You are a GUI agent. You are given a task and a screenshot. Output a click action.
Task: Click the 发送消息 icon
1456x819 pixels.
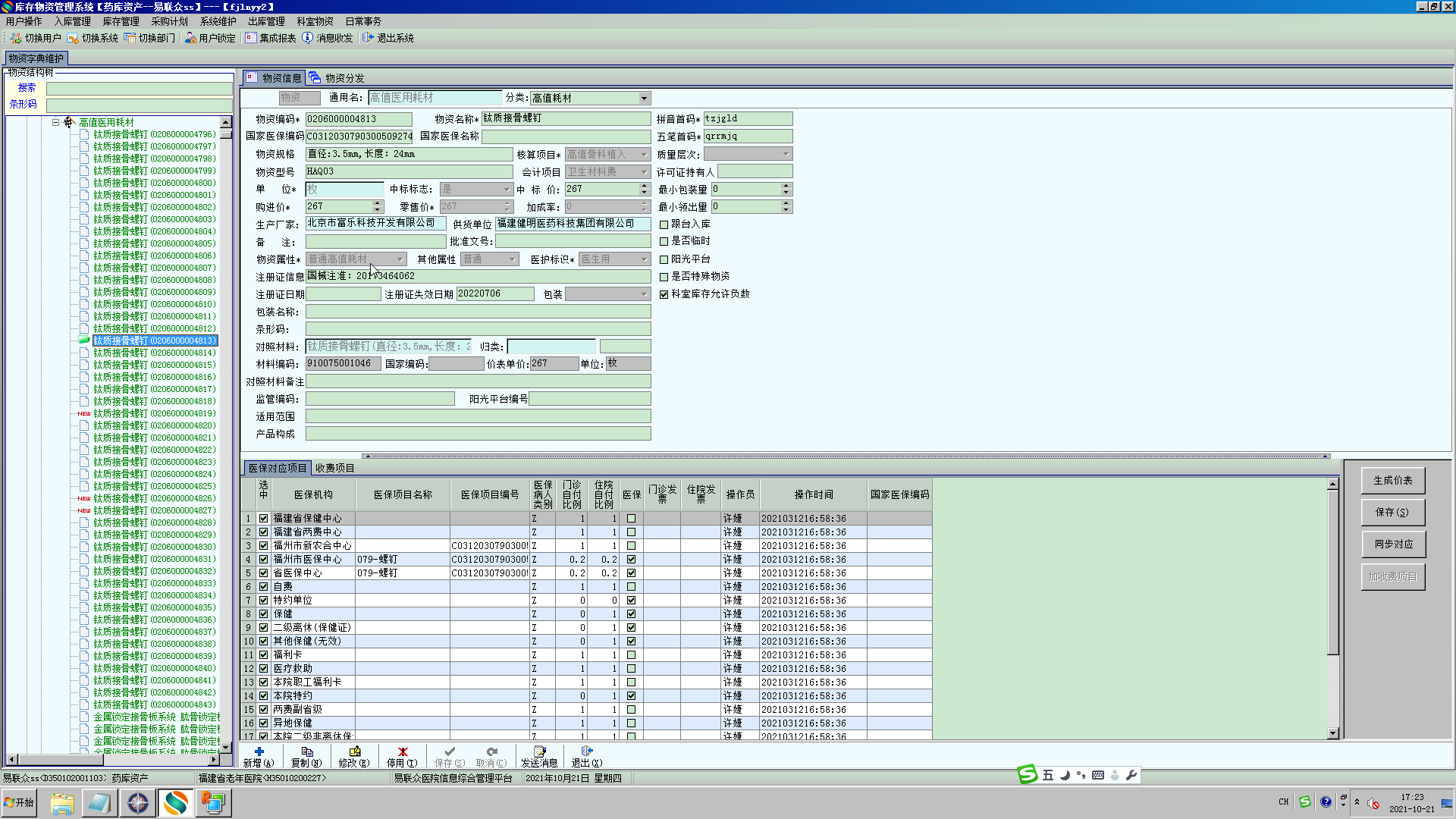pos(539,752)
